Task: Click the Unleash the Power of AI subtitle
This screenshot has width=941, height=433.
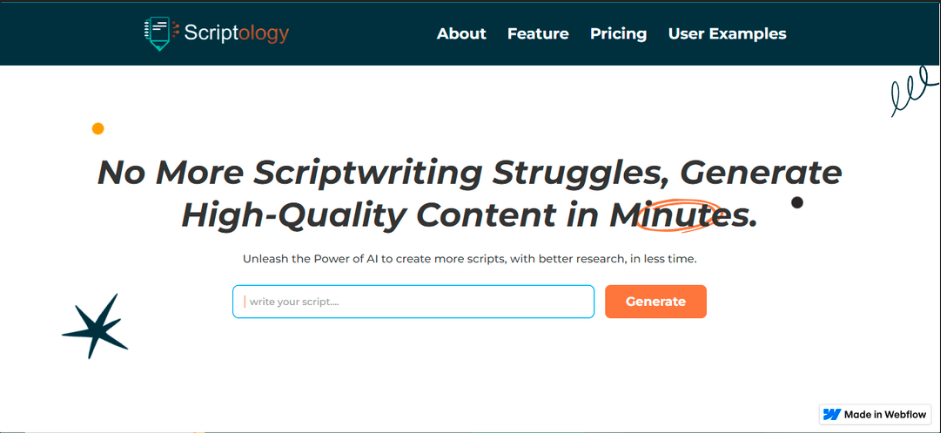Action: click(470, 260)
